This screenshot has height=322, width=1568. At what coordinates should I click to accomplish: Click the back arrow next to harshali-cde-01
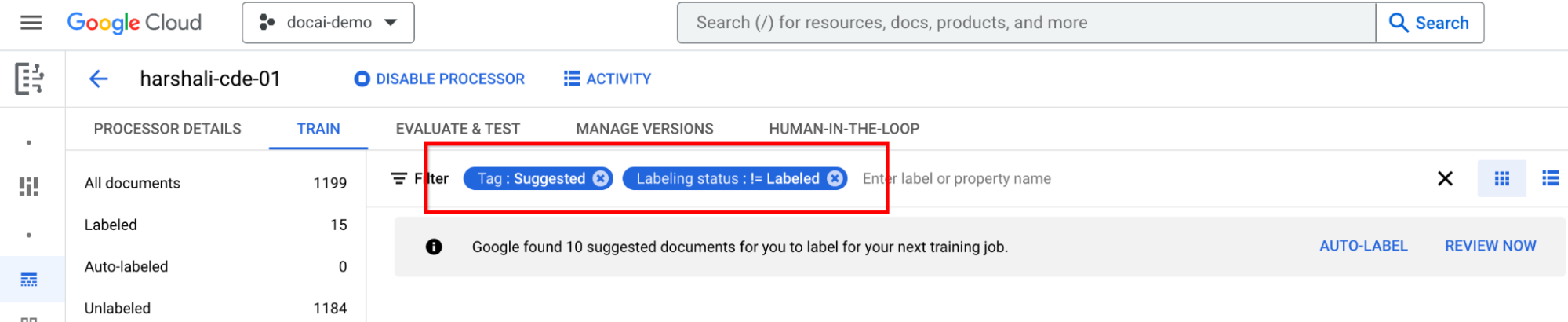[x=98, y=79]
